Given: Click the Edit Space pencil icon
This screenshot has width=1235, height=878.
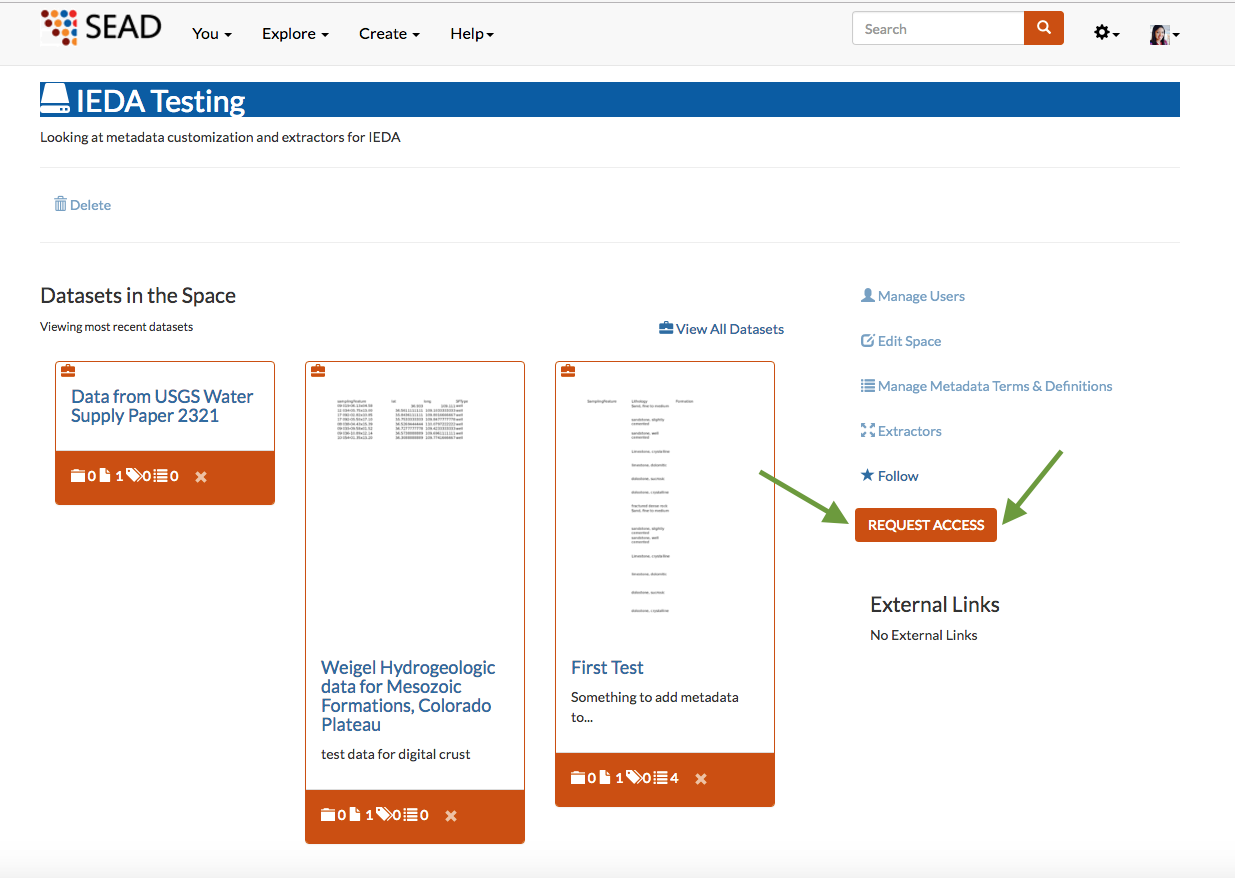Looking at the screenshot, I should (x=868, y=341).
